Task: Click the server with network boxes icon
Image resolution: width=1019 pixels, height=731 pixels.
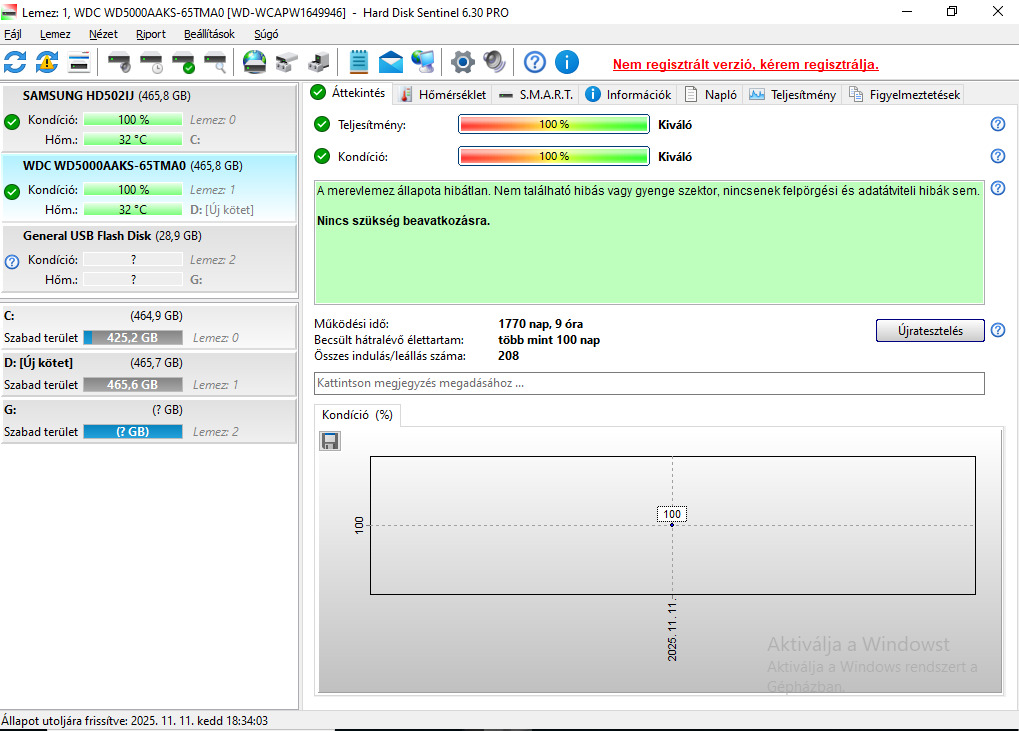Action: pos(318,62)
